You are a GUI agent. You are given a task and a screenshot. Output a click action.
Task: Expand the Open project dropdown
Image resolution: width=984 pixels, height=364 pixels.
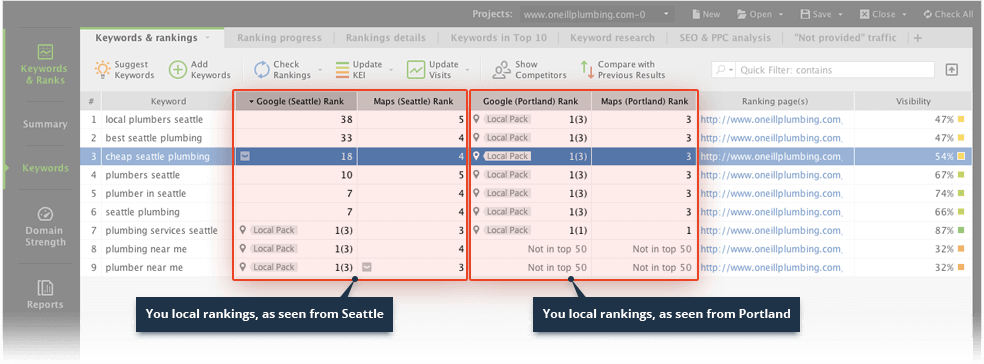(781, 14)
